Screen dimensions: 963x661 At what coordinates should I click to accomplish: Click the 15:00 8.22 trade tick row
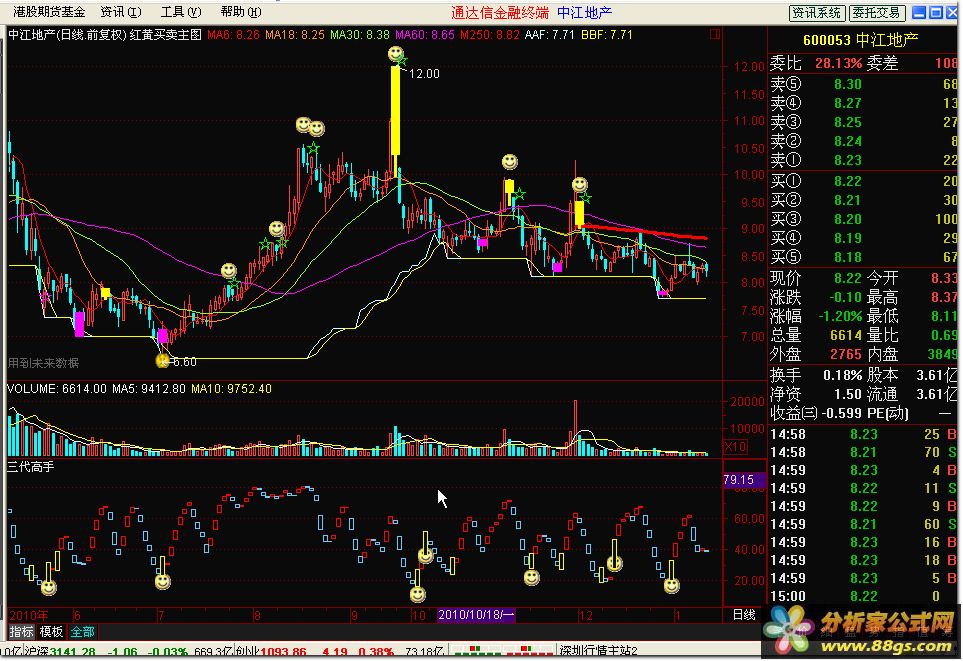(863, 596)
